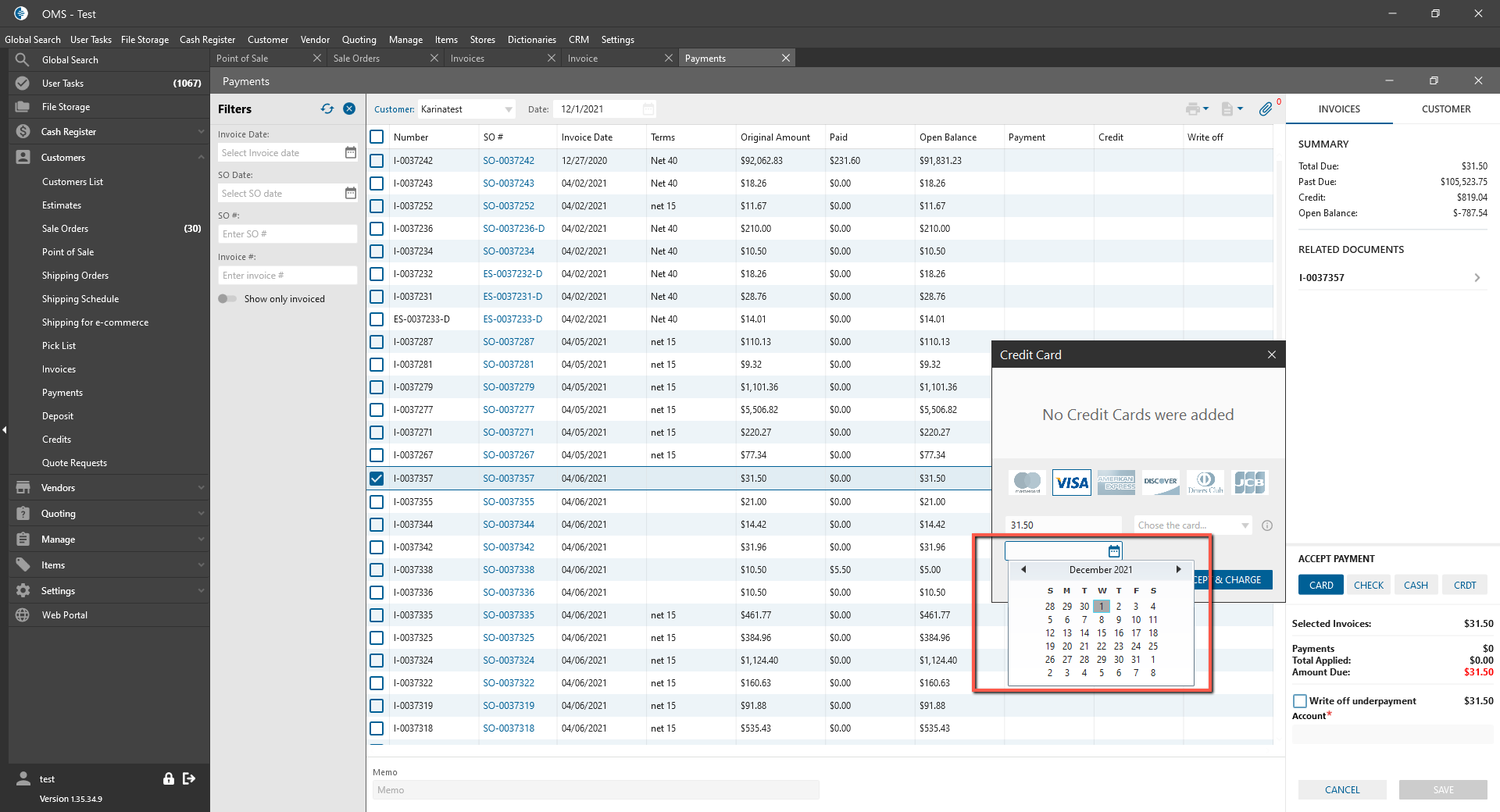
Task: Click the attachment paperclip icon
Action: [1266, 109]
